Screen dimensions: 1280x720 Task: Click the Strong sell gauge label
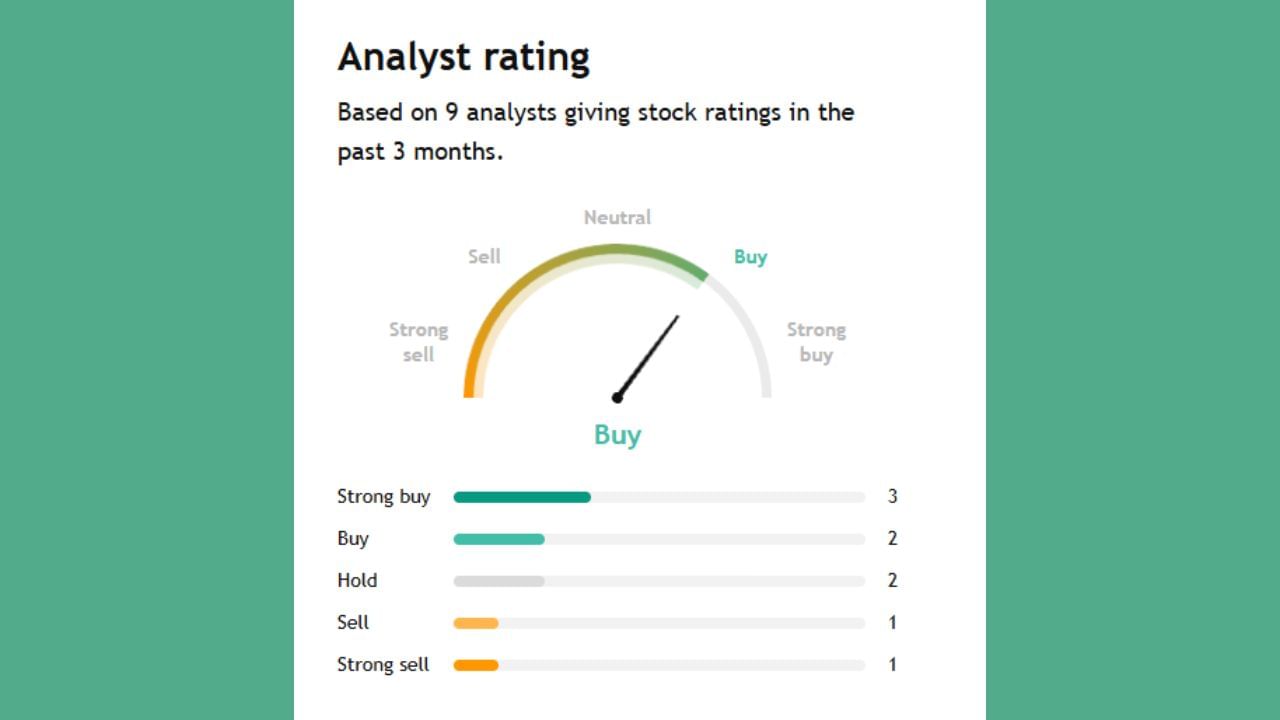[x=418, y=342]
